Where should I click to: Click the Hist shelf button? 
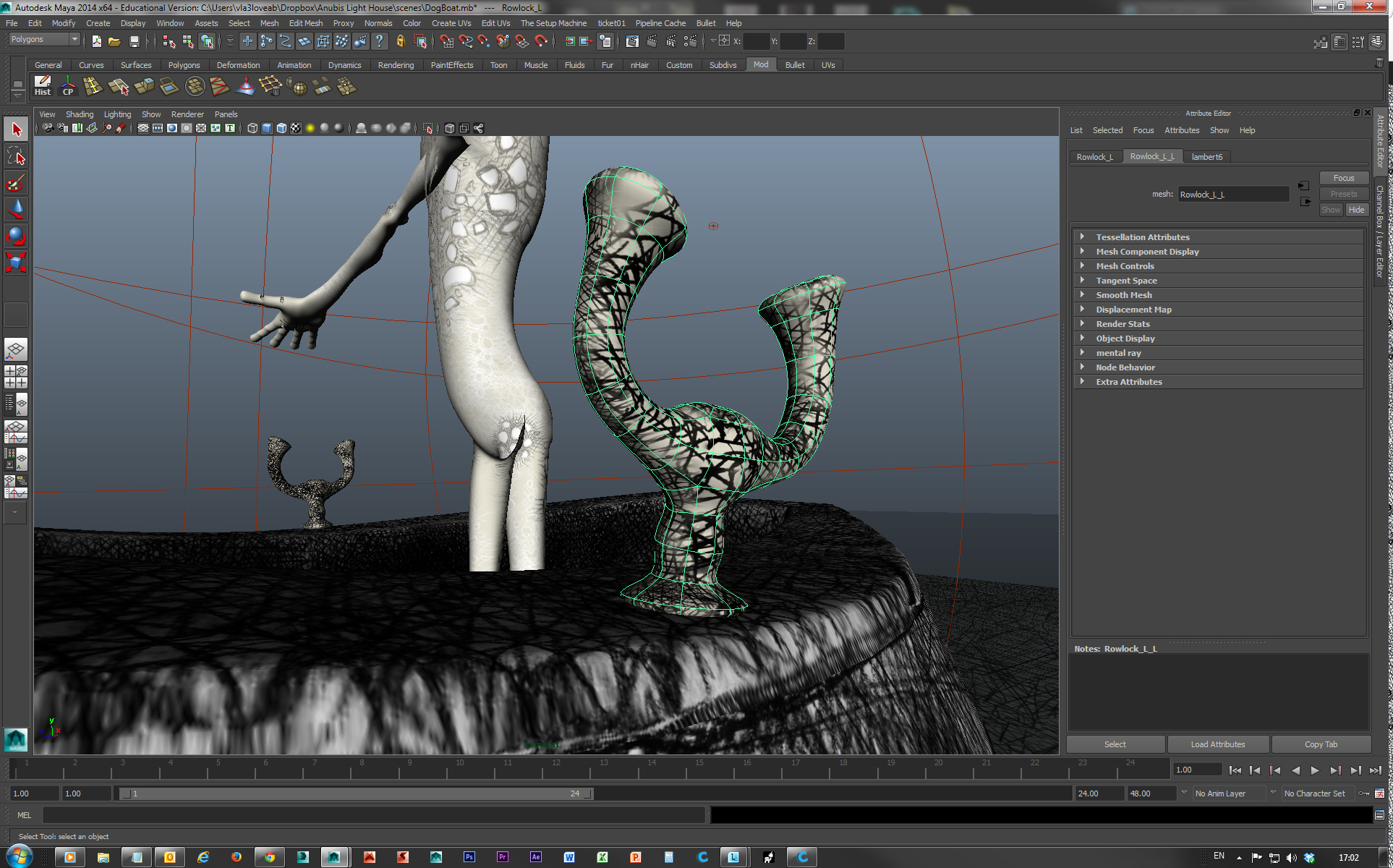tap(43, 86)
